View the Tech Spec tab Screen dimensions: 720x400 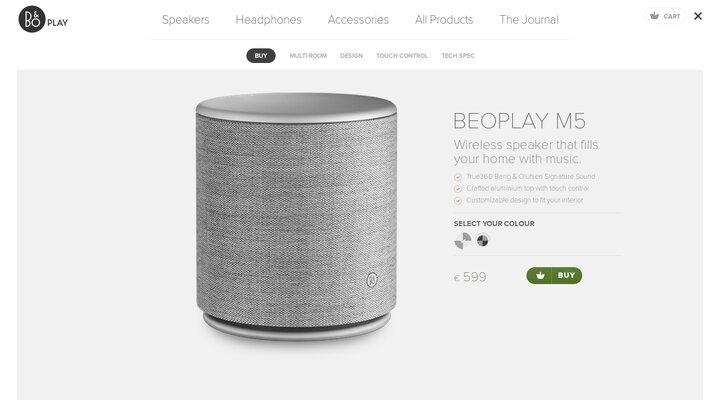click(x=458, y=56)
